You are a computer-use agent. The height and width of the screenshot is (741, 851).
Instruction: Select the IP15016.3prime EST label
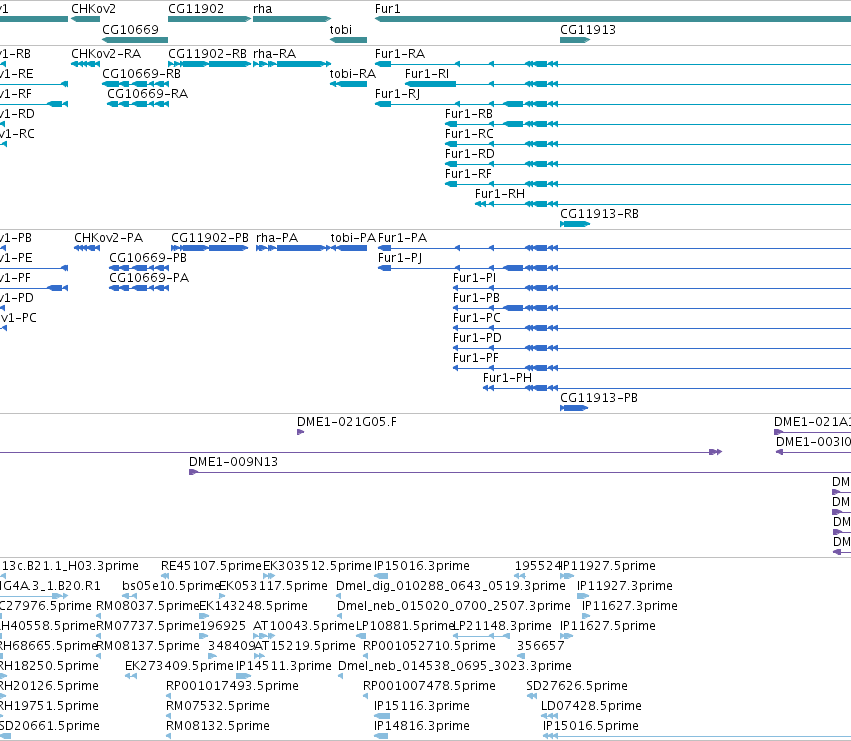(422, 566)
